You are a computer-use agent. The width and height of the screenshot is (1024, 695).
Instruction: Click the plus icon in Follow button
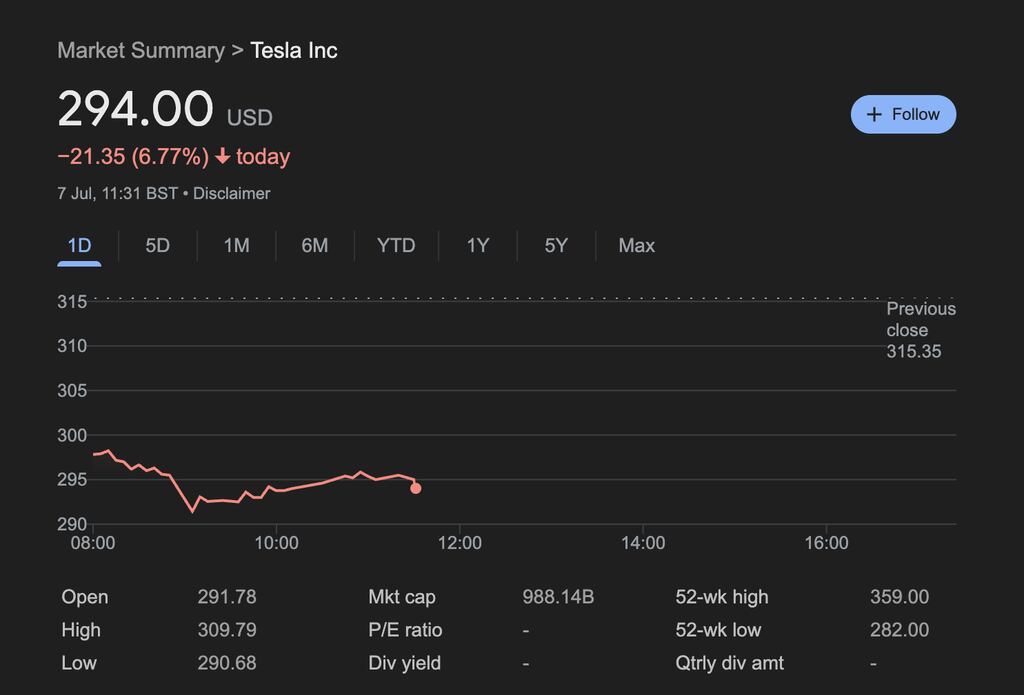pos(874,114)
